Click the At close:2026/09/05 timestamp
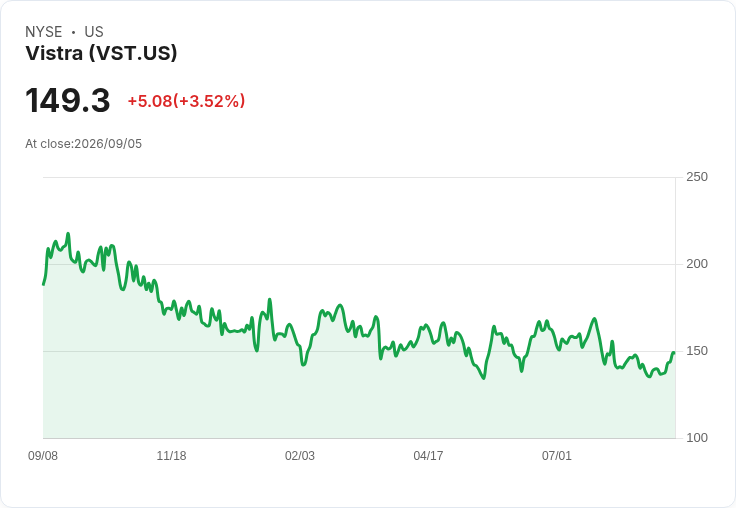 point(84,144)
